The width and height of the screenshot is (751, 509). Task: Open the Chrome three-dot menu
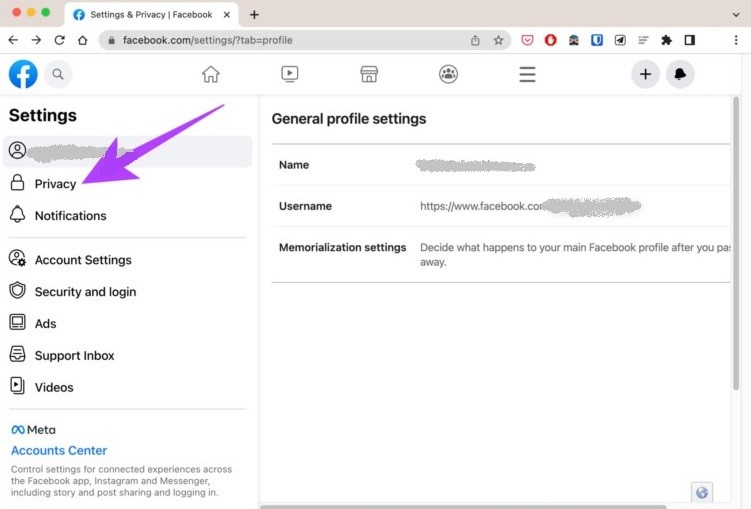[736, 40]
